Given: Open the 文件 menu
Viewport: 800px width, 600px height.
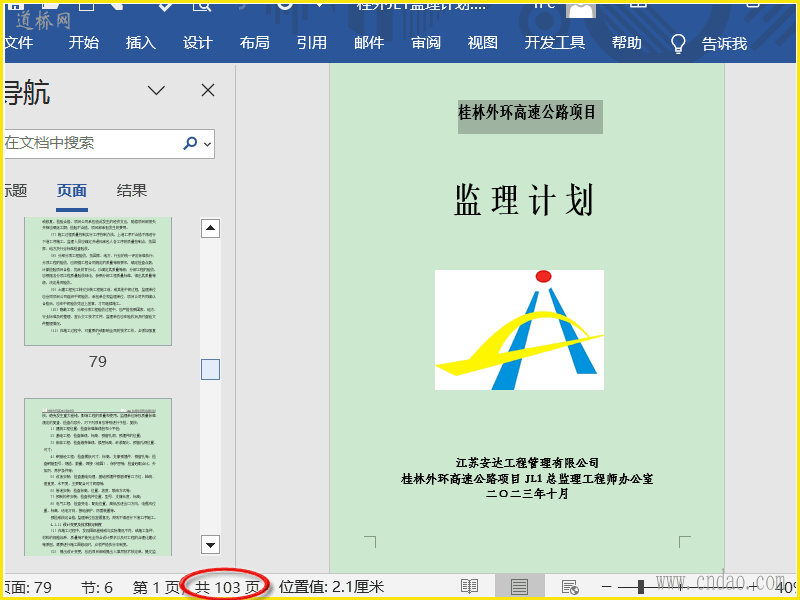Looking at the screenshot, I should [18, 43].
